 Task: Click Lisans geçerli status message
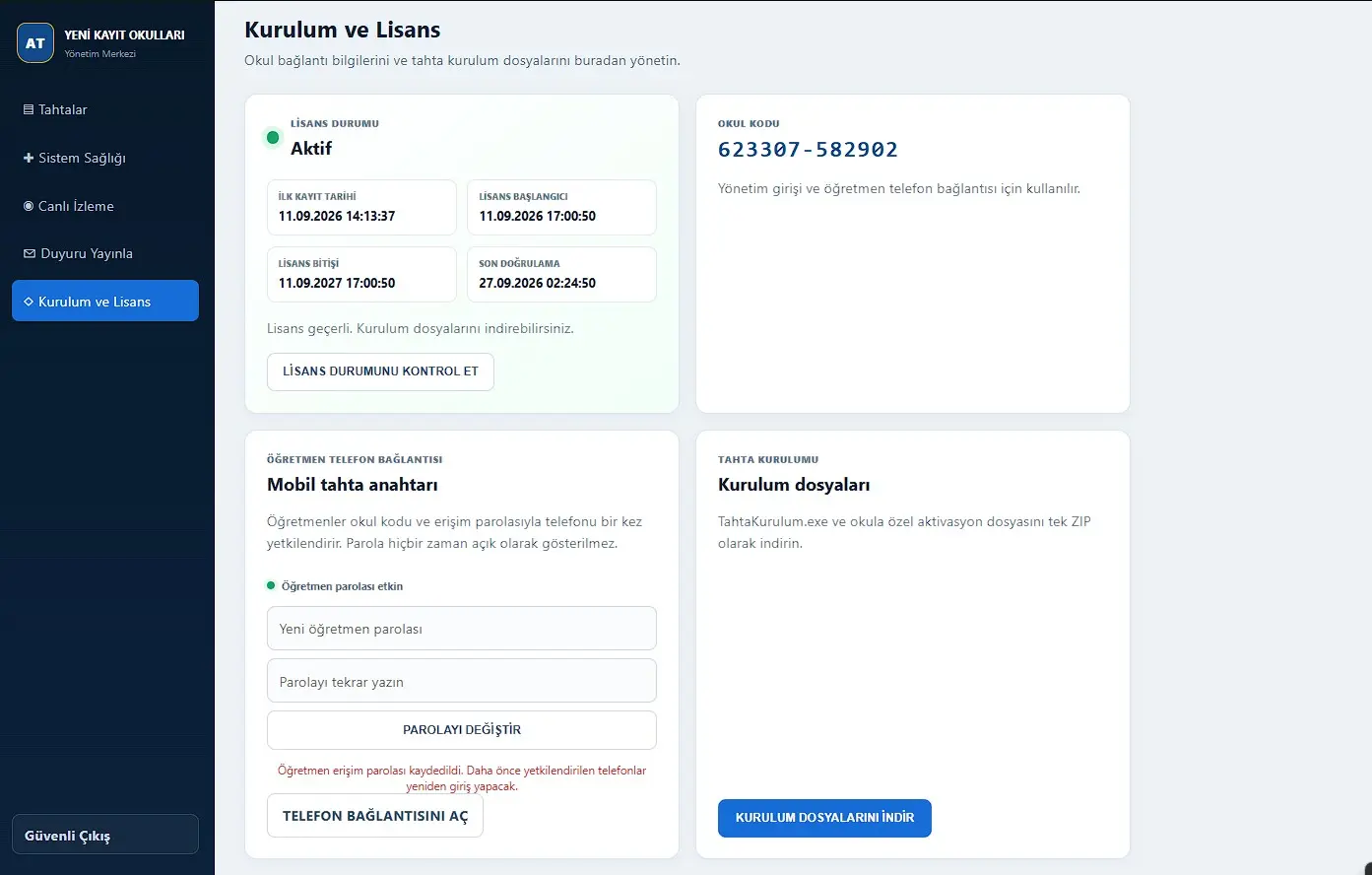coord(421,328)
